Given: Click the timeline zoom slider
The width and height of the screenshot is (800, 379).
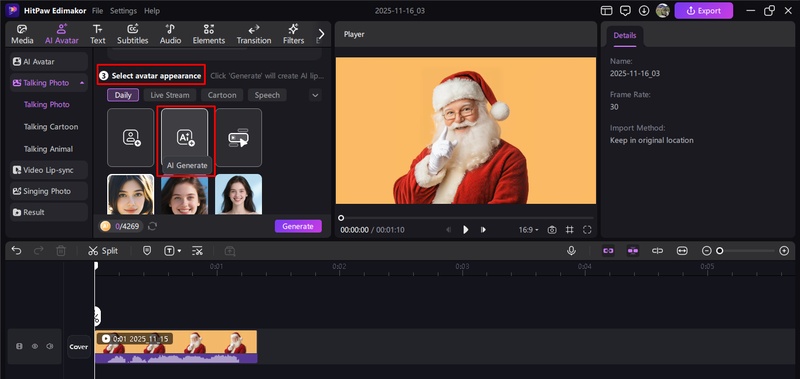Looking at the screenshot, I should coord(745,250).
